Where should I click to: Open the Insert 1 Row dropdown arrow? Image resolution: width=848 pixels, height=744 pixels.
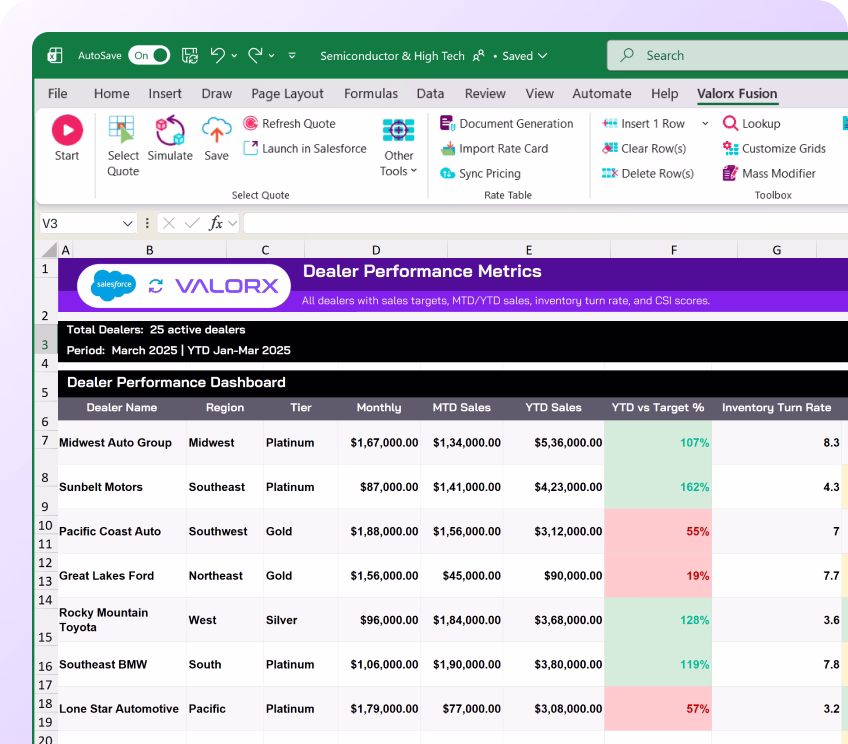705,124
